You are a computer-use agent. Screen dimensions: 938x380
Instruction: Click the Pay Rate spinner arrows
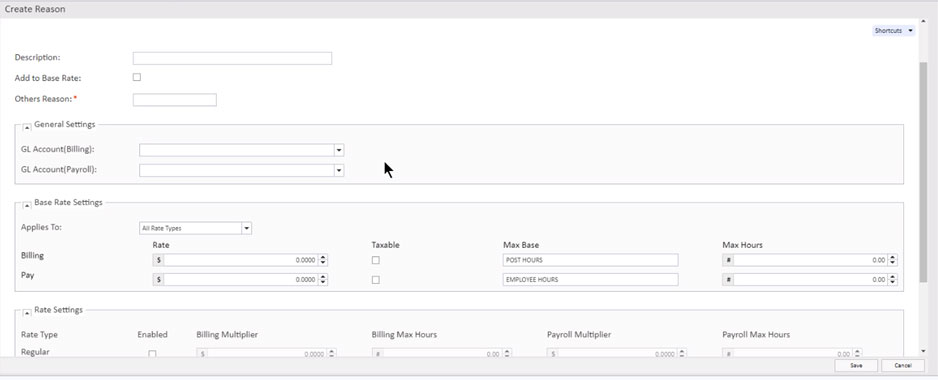tap(323, 279)
